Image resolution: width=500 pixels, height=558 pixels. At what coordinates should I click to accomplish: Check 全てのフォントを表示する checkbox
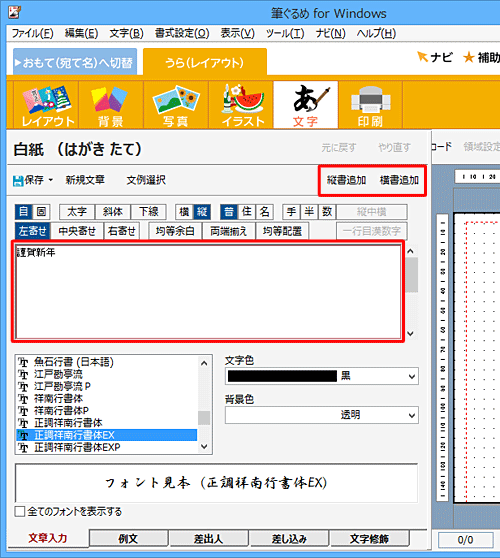(x=20, y=512)
